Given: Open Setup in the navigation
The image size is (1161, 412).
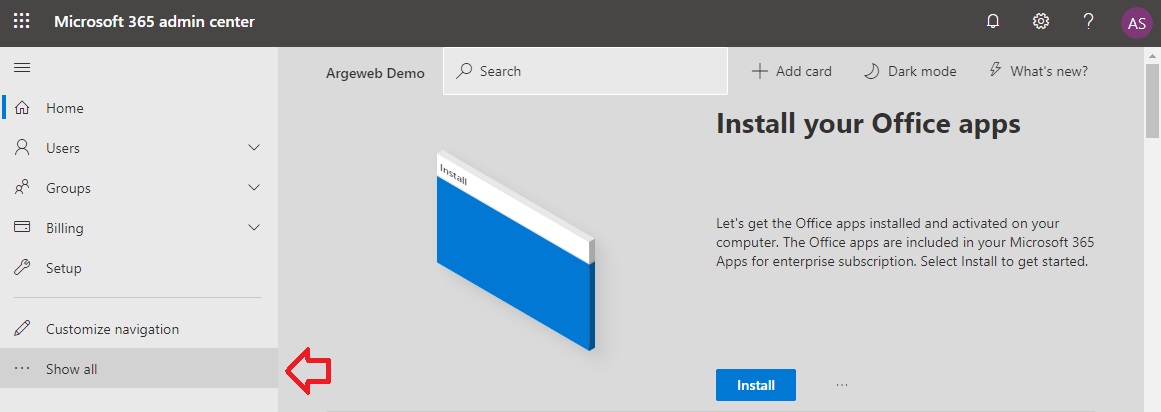Looking at the screenshot, I should tap(139, 268).
